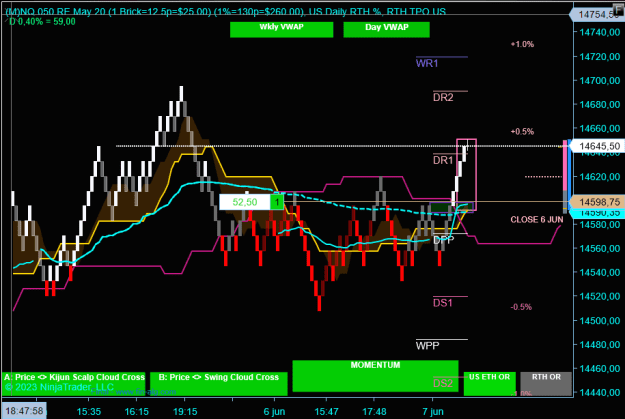Screen dimensions: 625x419
Task: Click the DS1 pivot label
Action: (443, 303)
